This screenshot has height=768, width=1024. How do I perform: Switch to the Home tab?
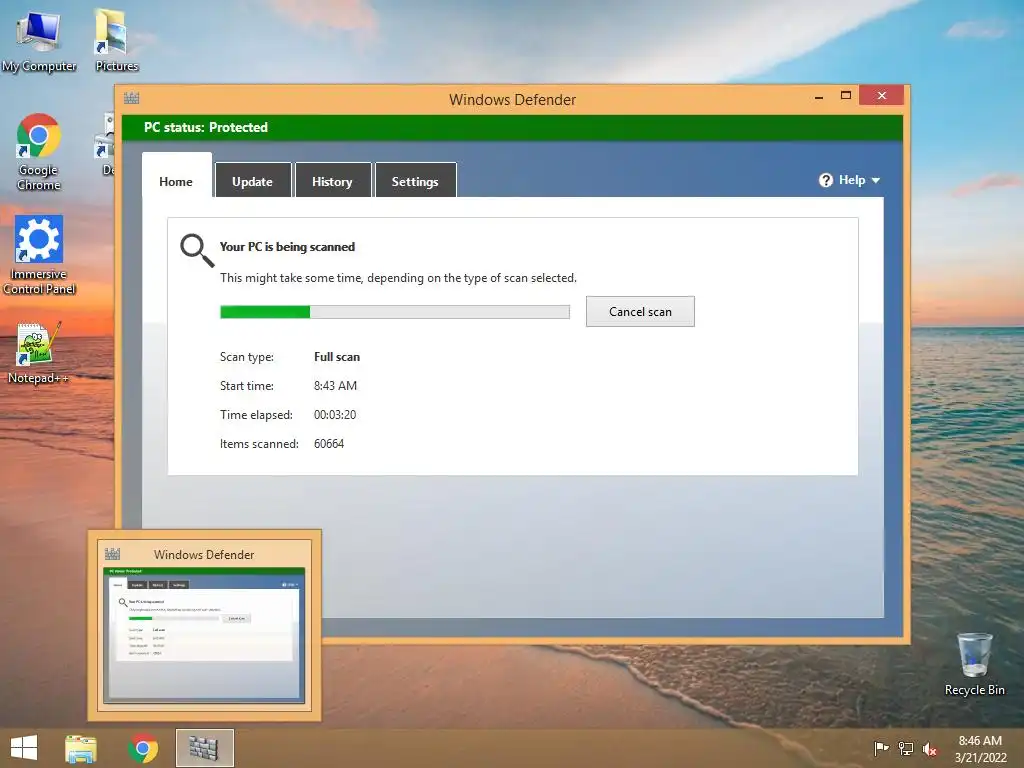click(176, 176)
